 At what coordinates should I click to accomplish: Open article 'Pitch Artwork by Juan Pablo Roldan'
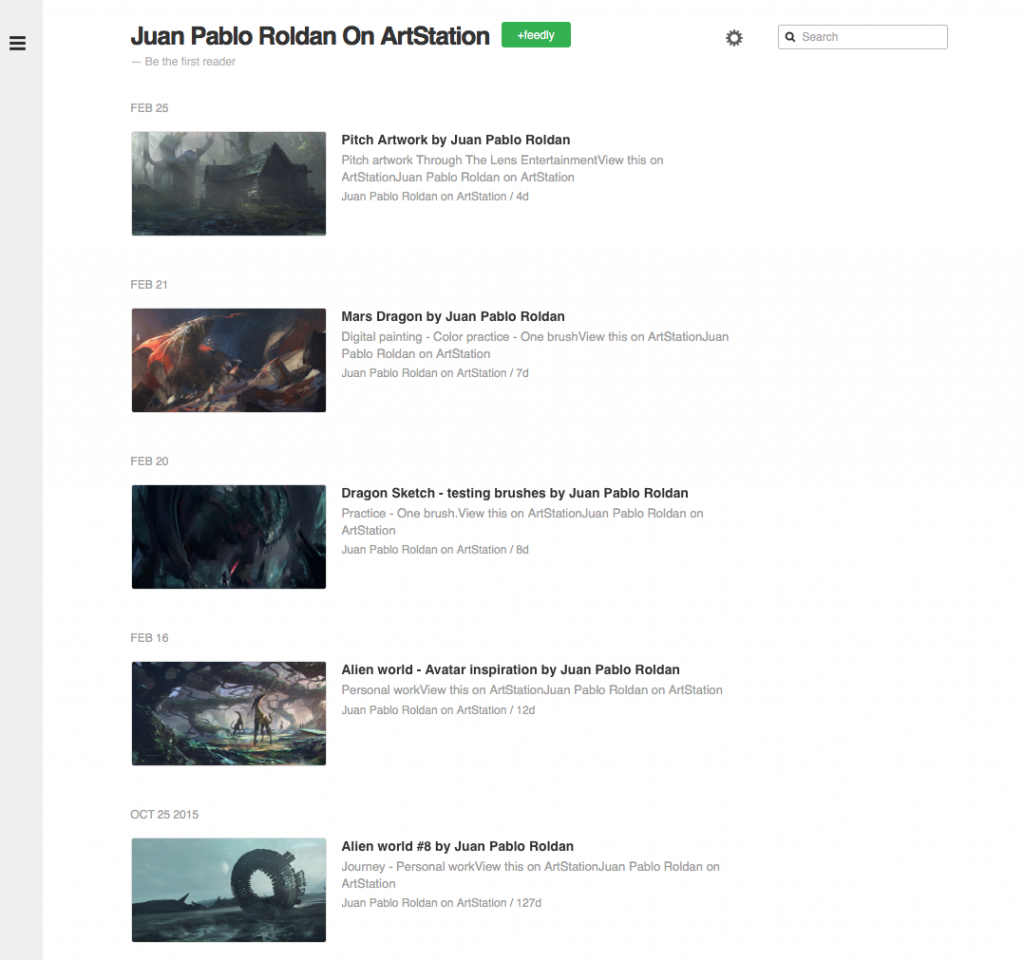[456, 140]
